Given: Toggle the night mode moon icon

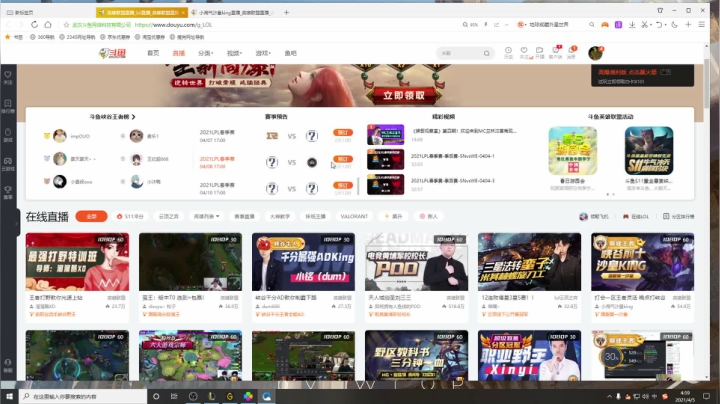Looking at the screenshot, I should point(675,24).
